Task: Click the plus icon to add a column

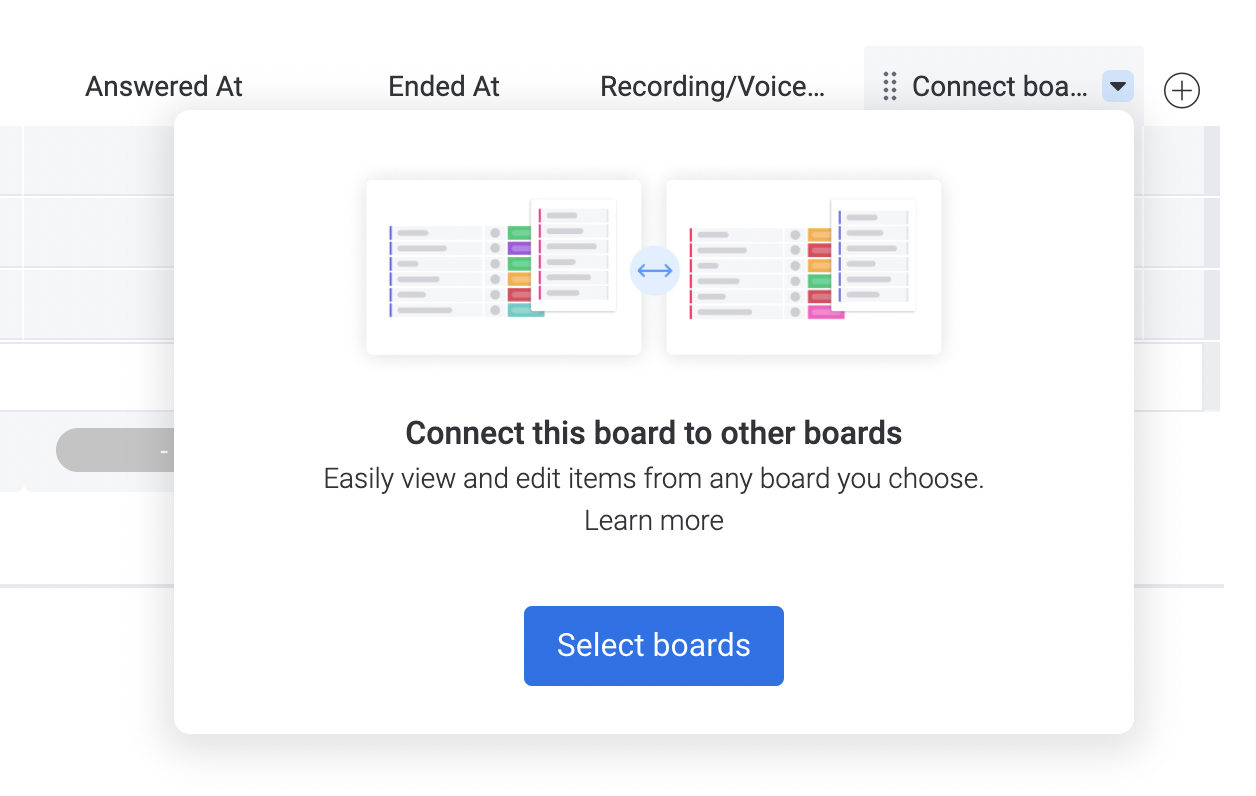Action: pyautogui.click(x=1182, y=91)
